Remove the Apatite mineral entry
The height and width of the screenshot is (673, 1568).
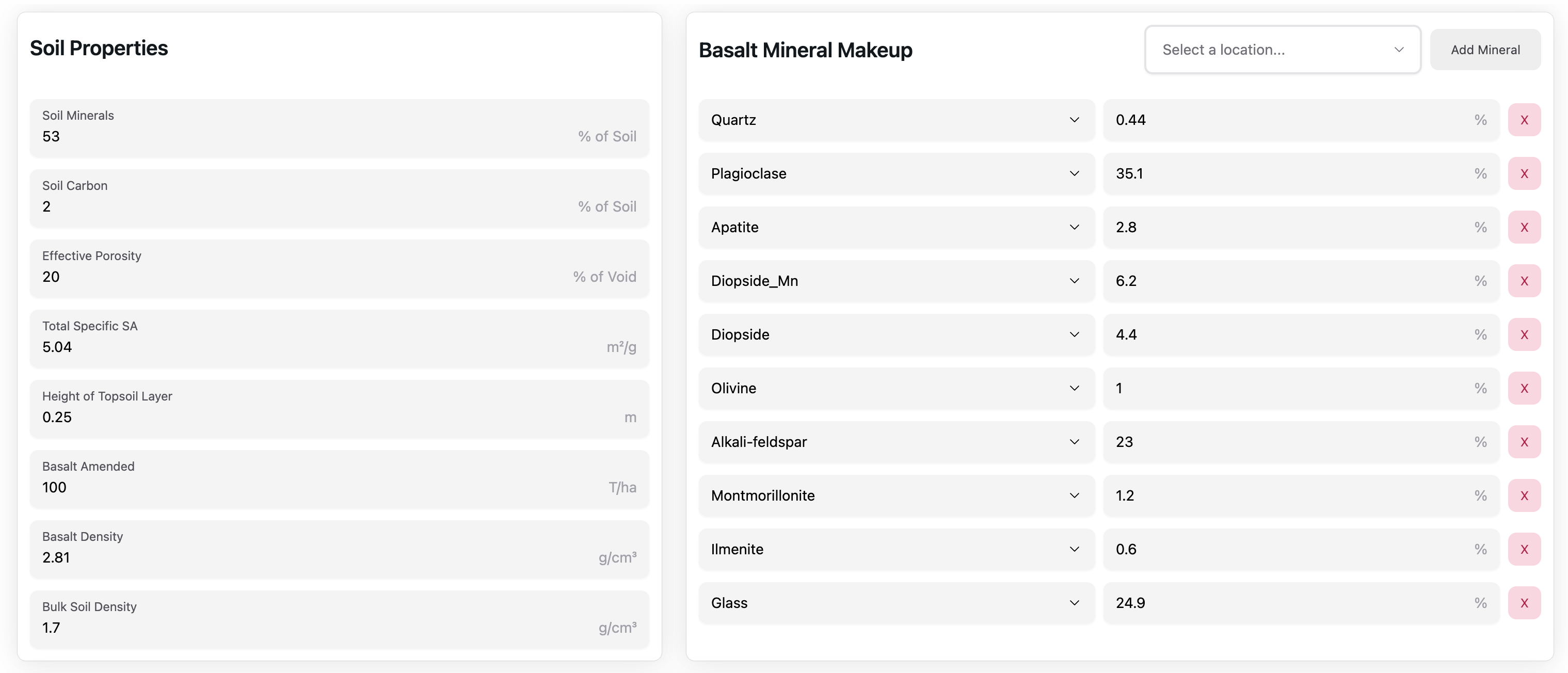[1524, 227]
